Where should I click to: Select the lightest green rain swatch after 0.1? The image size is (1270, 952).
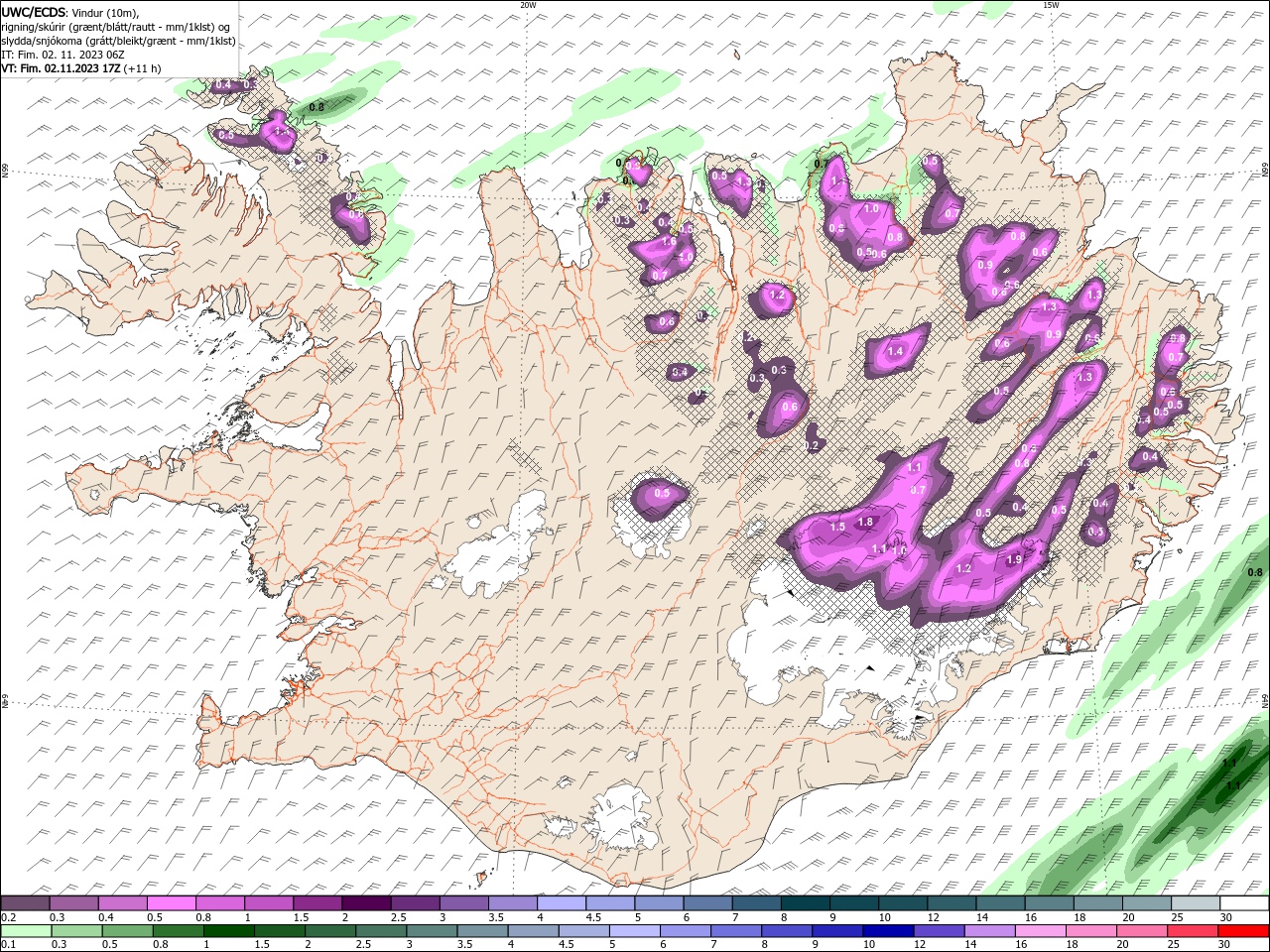pos(26,931)
